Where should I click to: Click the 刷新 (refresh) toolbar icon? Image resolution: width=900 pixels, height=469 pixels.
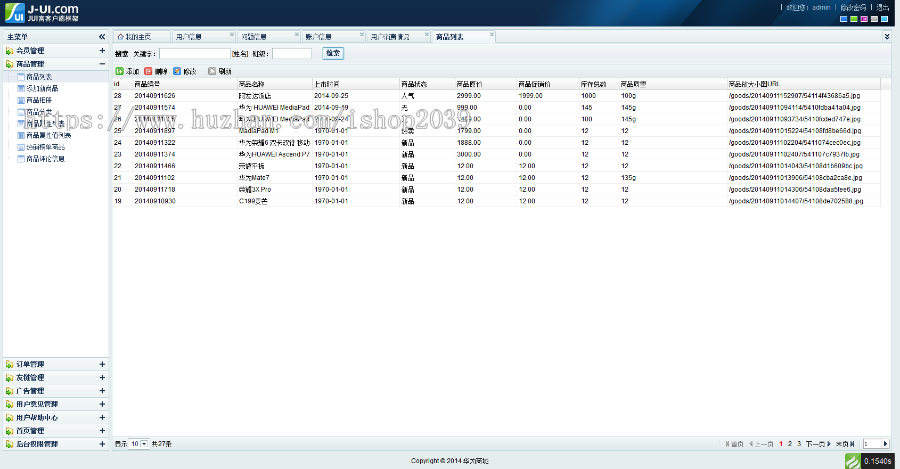coord(212,71)
